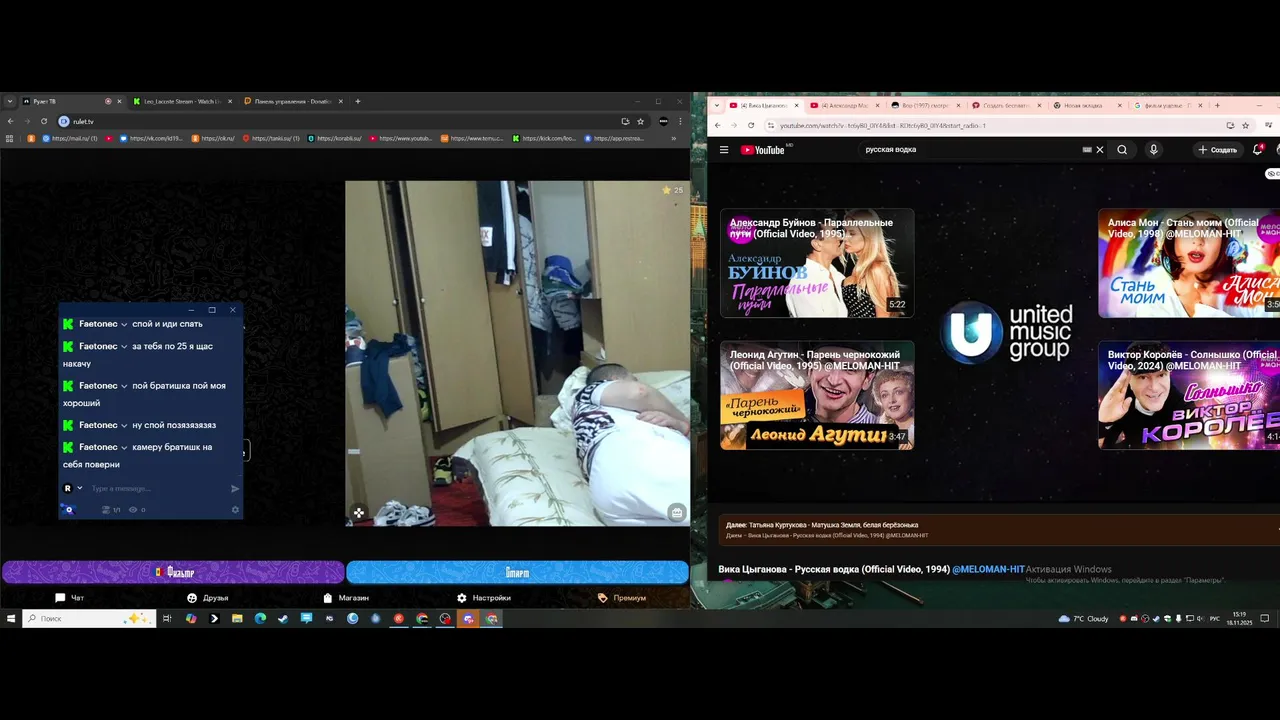1280x720 pixels.
Task: Open a new tab in the YouTube browser
Action: [1219, 105]
